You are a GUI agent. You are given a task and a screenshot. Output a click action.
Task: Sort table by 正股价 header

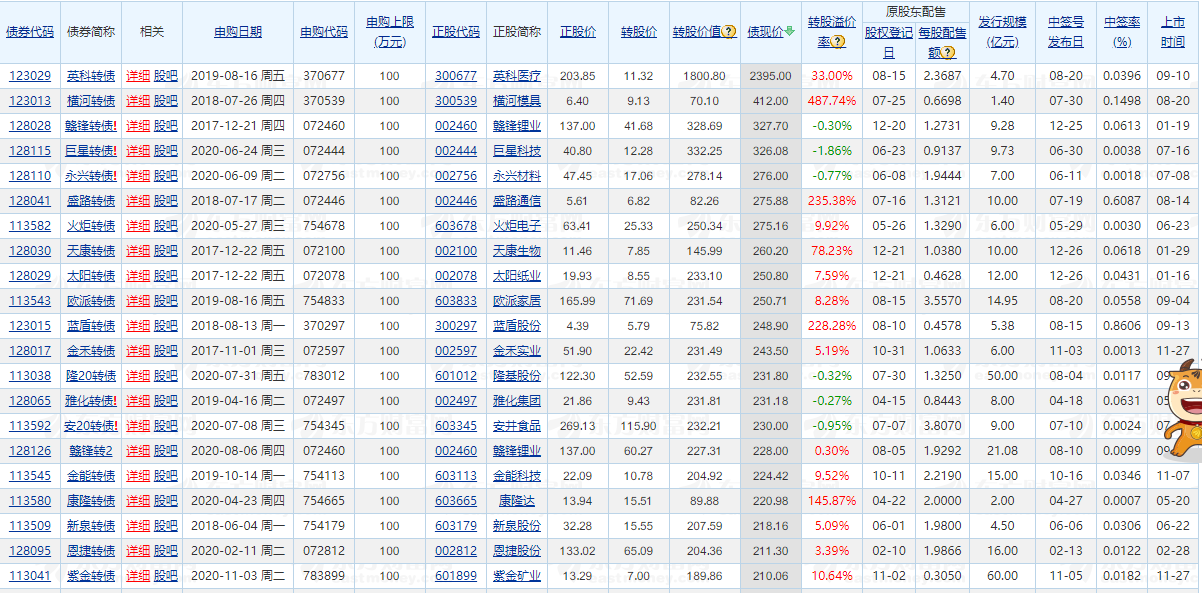(577, 32)
